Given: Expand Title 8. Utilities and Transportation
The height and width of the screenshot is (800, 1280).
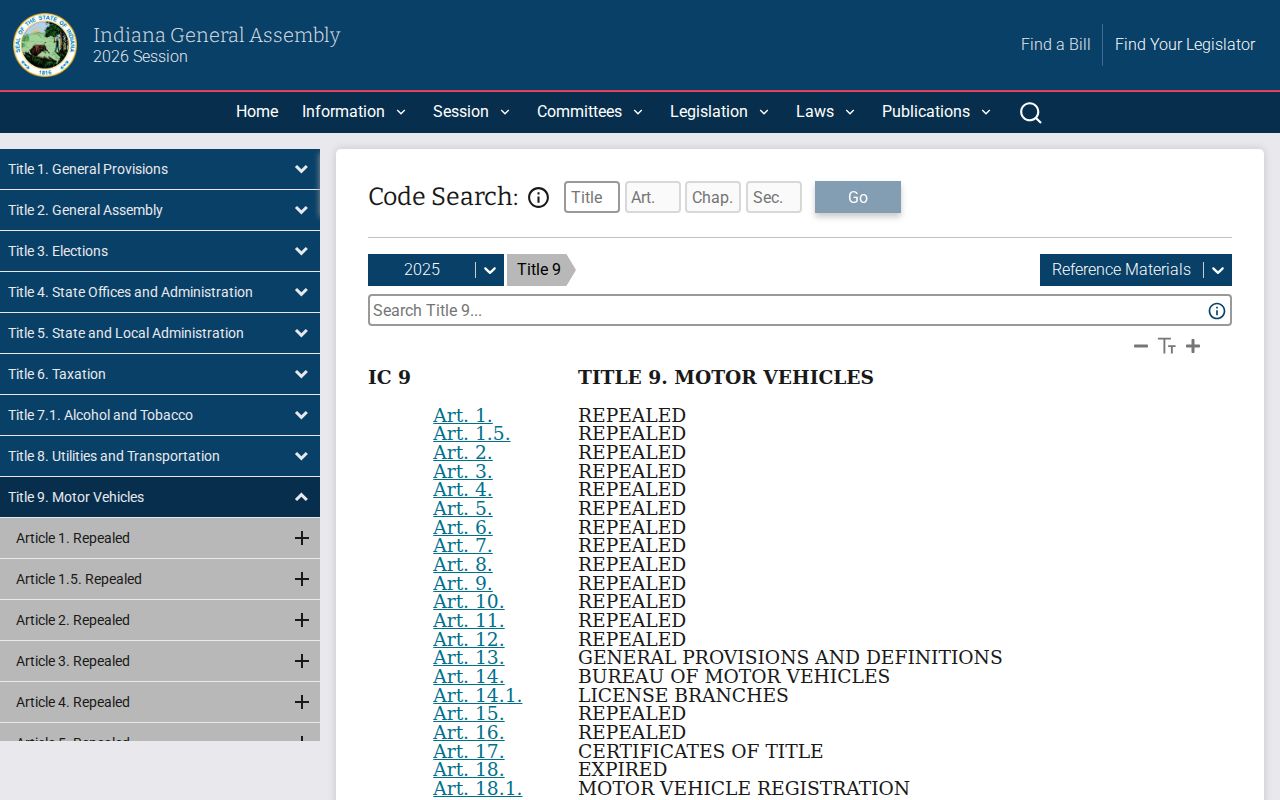Looking at the screenshot, I should [160, 456].
